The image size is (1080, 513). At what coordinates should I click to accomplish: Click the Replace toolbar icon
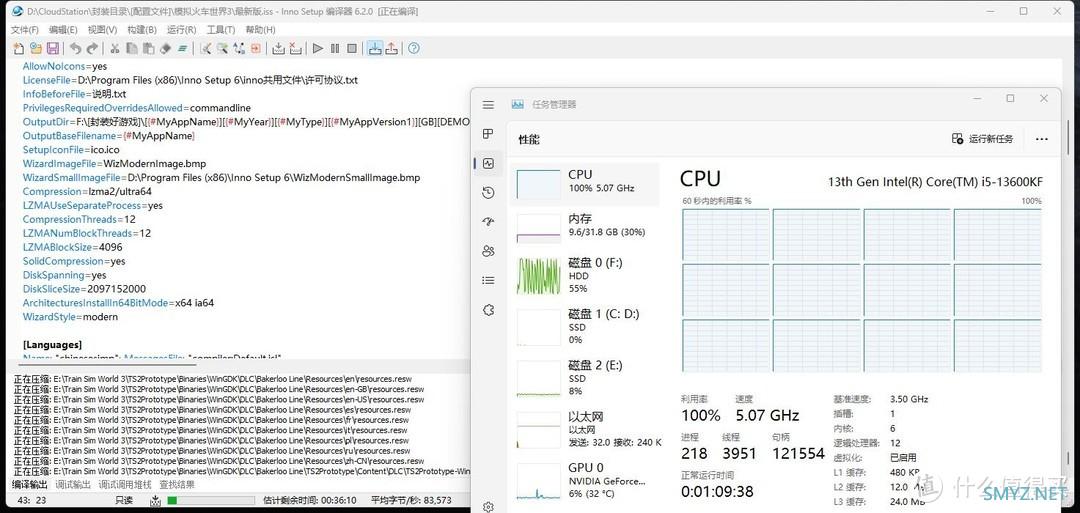pos(239,48)
